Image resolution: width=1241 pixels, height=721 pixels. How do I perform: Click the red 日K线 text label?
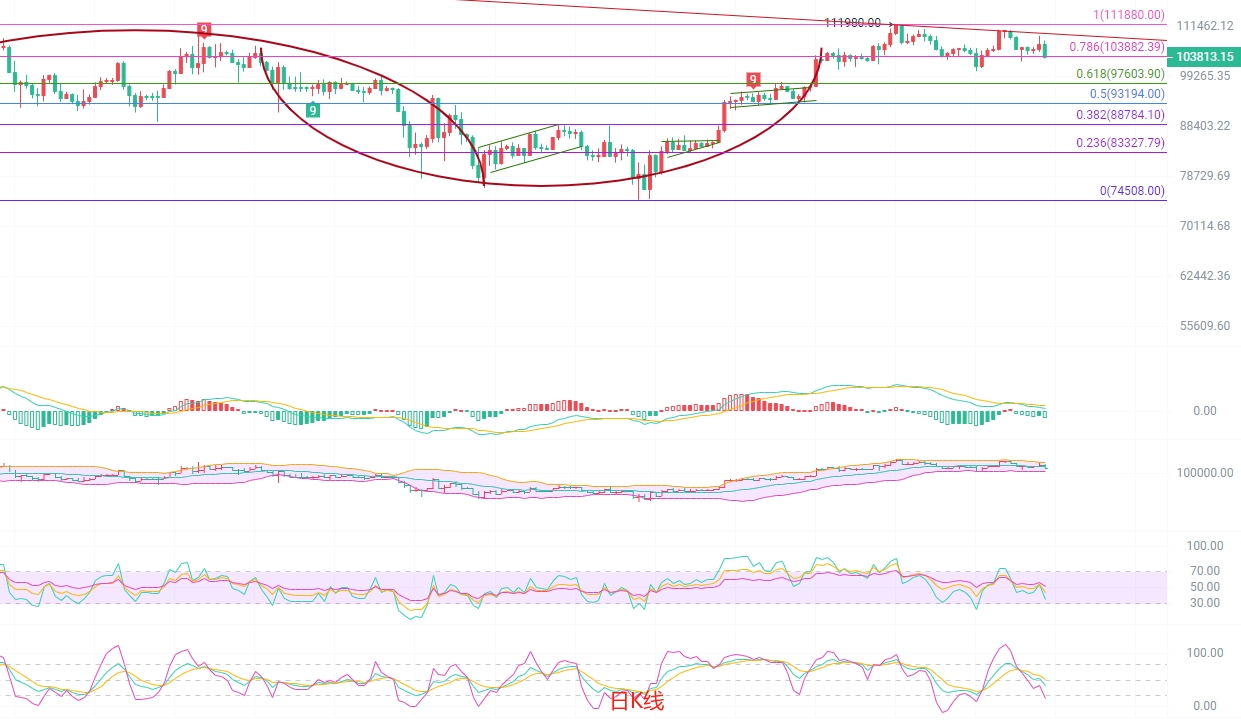click(x=637, y=702)
